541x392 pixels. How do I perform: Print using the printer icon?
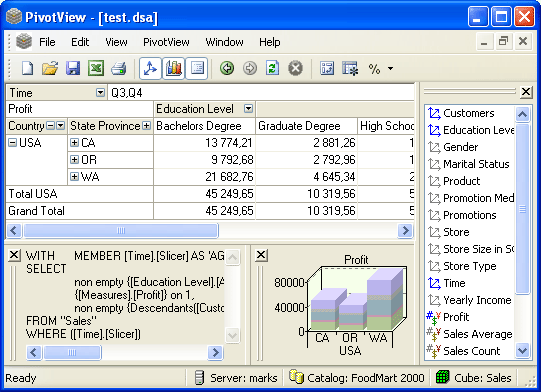(119, 68)
